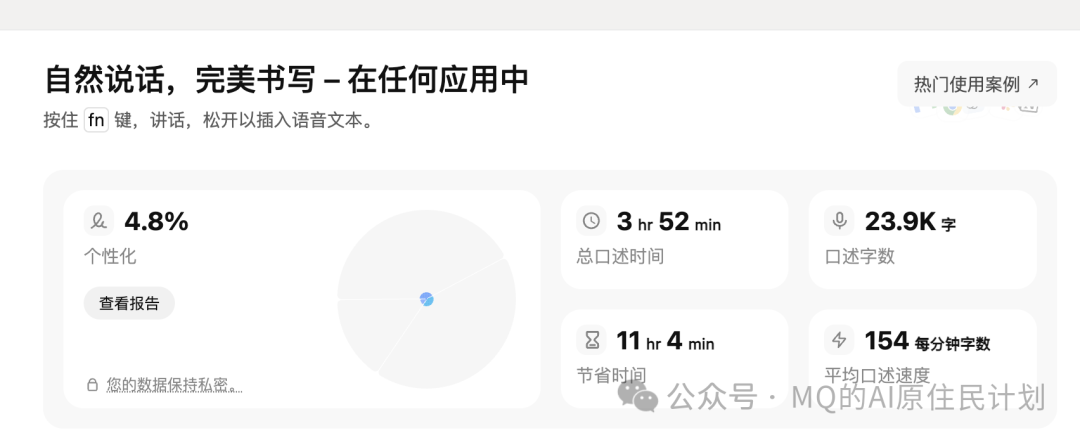Click the 总口述时间 label
Viewport: 1080px width, 440px height.
tap(620, 256)
